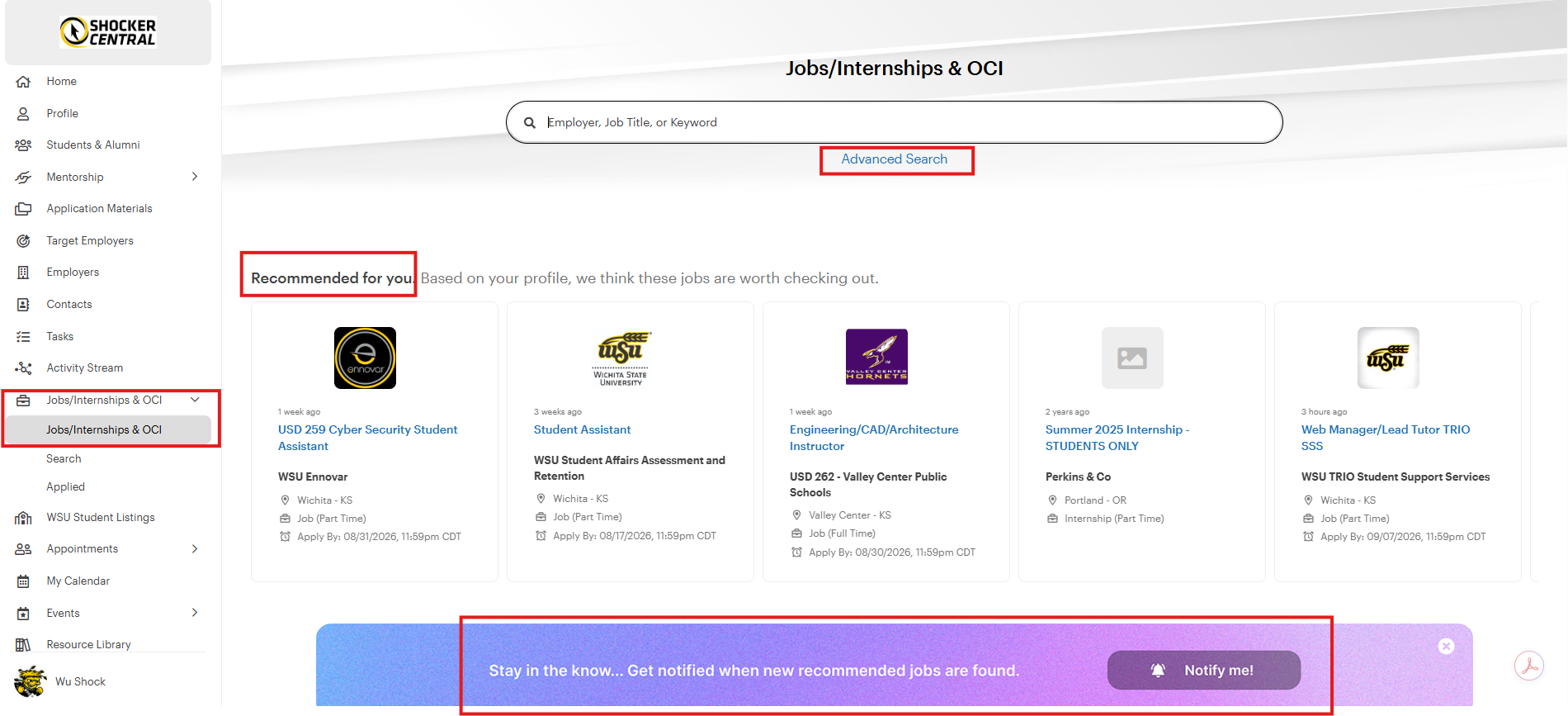Screen dimensions: 1568x716
Task: Open Resource Library menu item
Action: 89,645
